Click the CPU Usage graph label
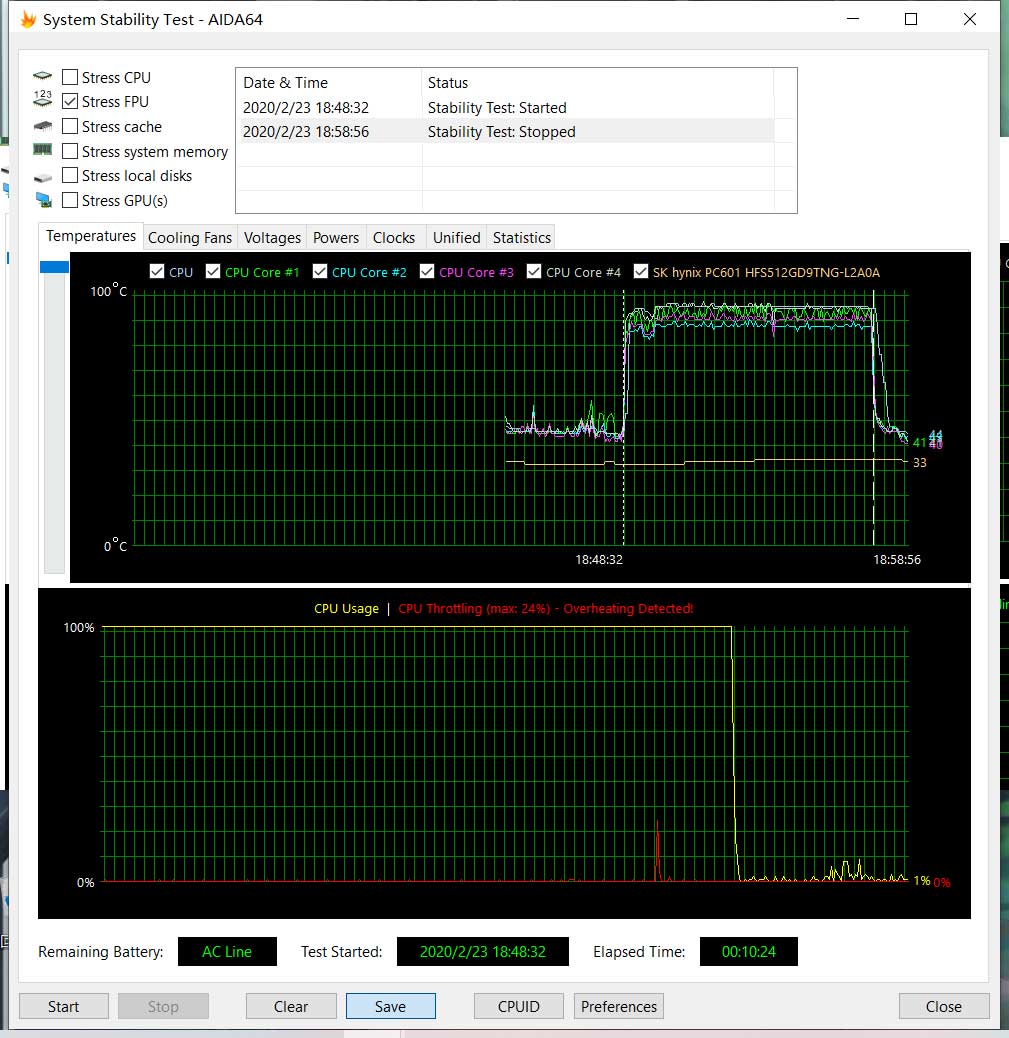 coord(346,608)
